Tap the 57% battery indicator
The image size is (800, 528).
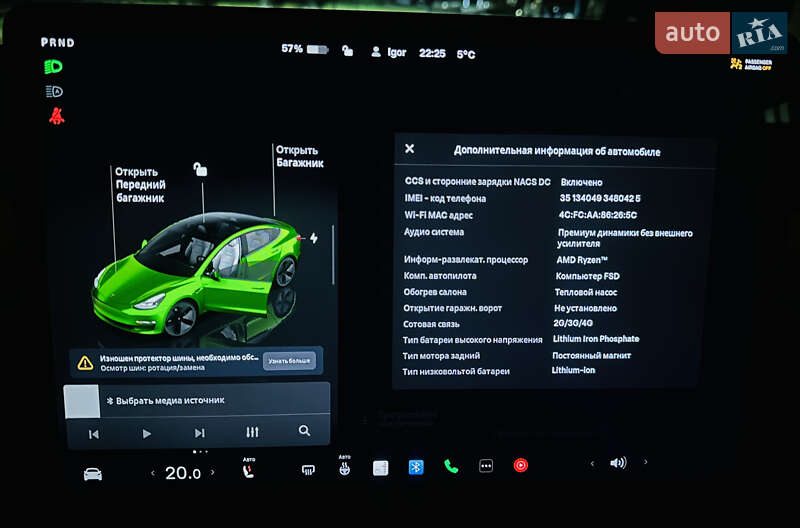305,49
